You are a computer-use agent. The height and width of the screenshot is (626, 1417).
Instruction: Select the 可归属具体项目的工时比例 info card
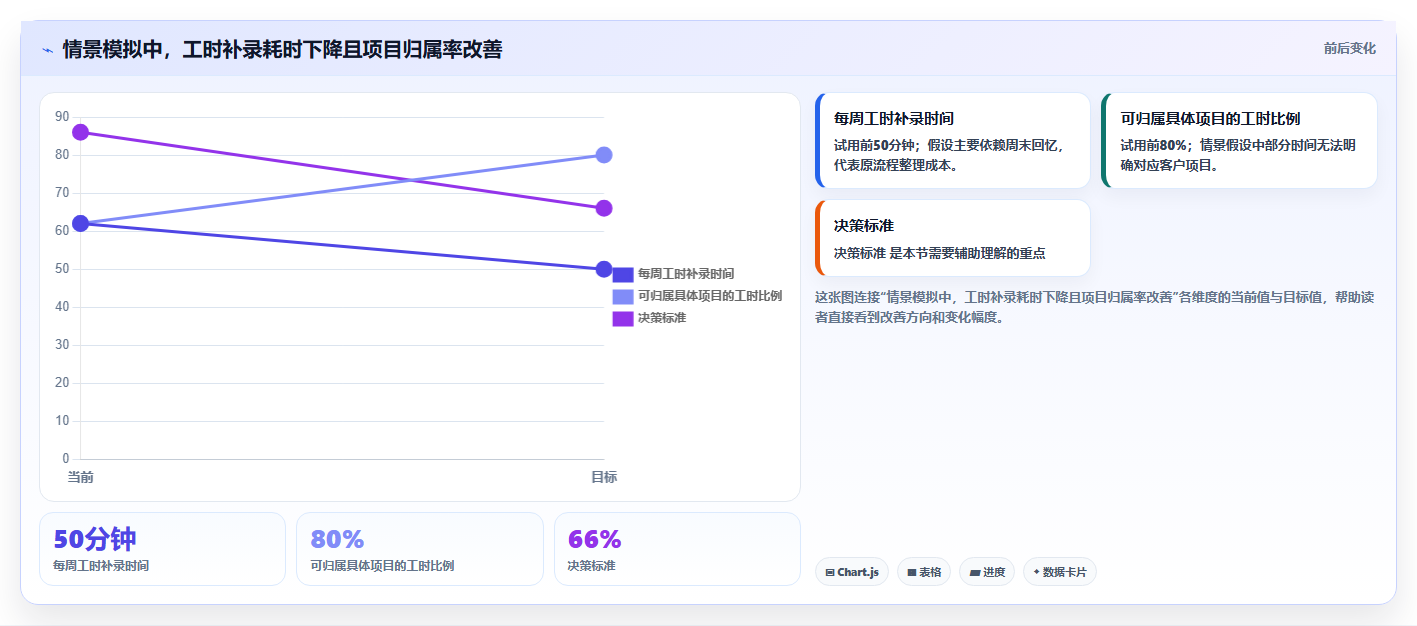click(1239, 141)
